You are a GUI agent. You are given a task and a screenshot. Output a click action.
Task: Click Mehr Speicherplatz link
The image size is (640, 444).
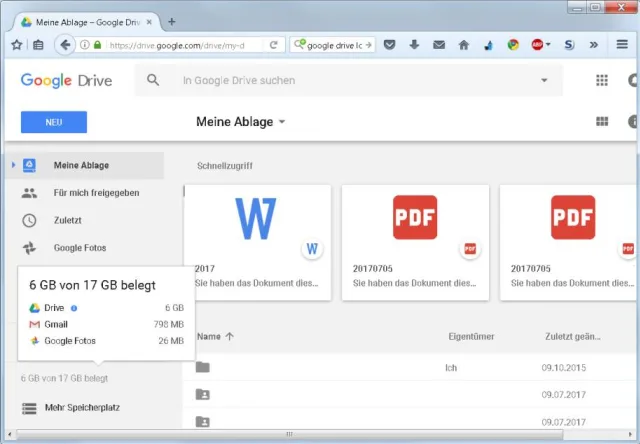84,408
